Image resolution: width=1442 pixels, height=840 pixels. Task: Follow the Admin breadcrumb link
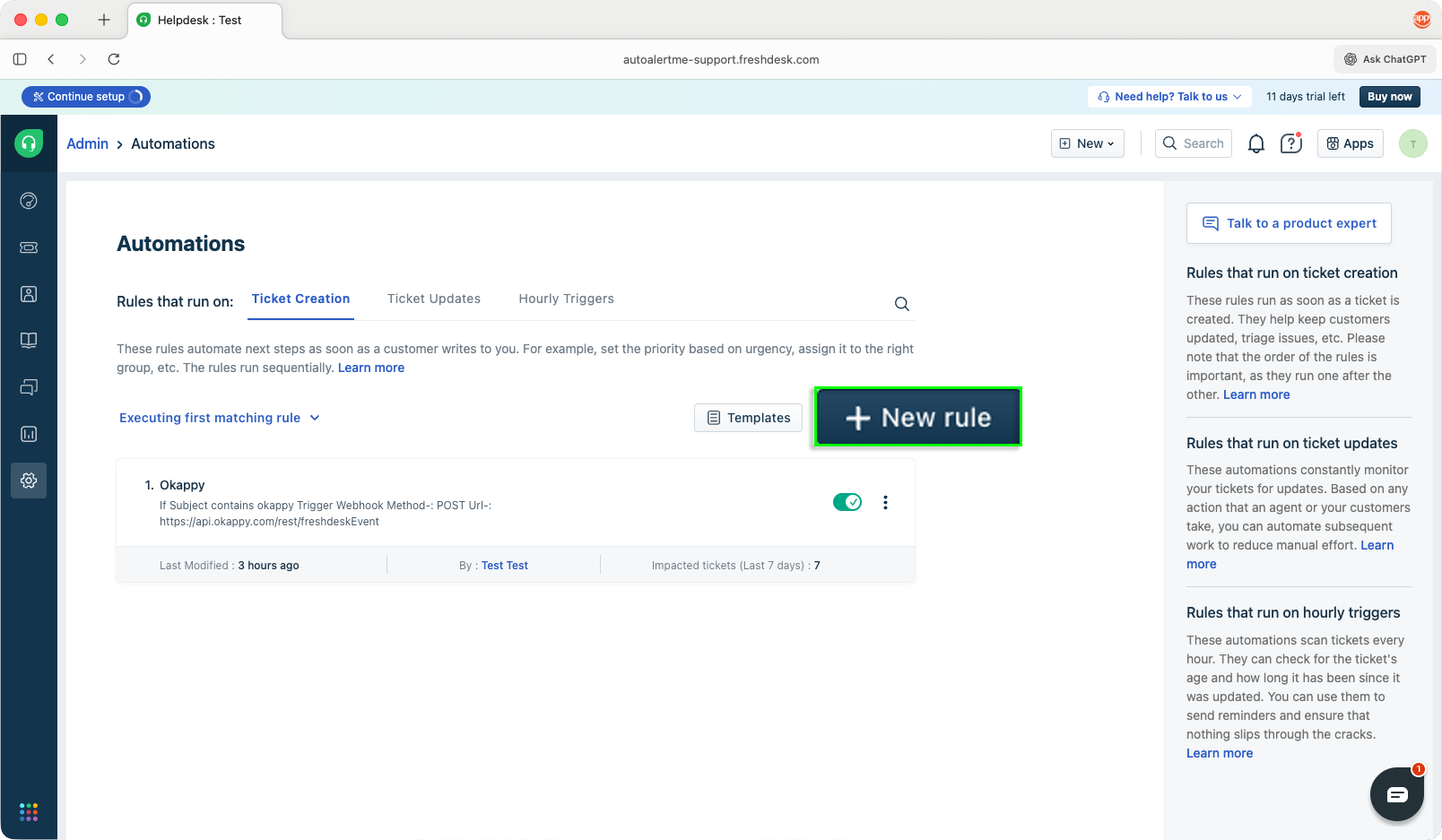87,143
